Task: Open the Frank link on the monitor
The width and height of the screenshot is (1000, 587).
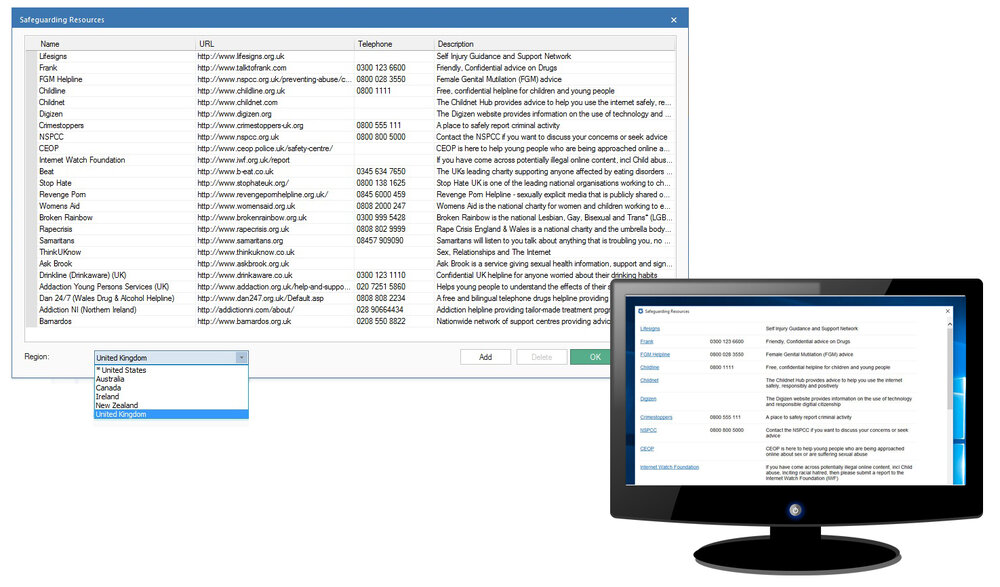Action: pyautogui.click(x=647, y=341)
